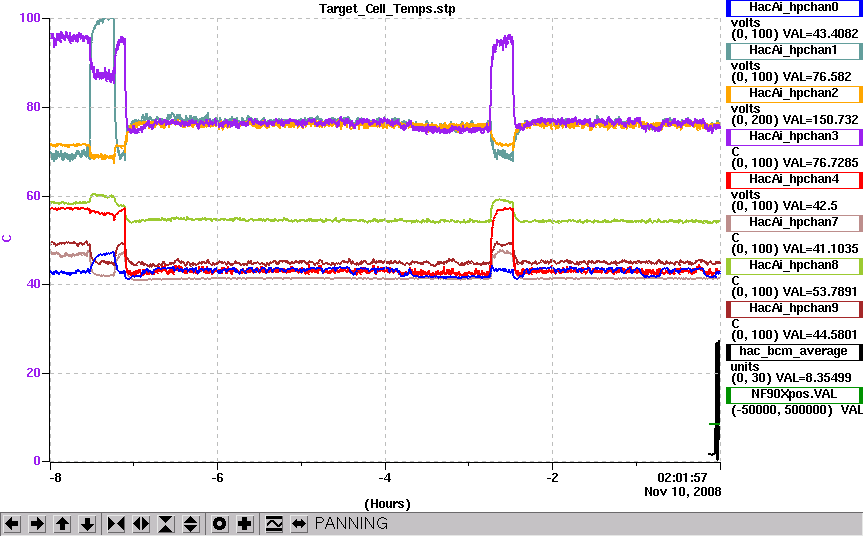This screenshot has width=863, height=536.
Task: Select the HacAi_hpchan3 legend entry
Action: click(794, 136)
